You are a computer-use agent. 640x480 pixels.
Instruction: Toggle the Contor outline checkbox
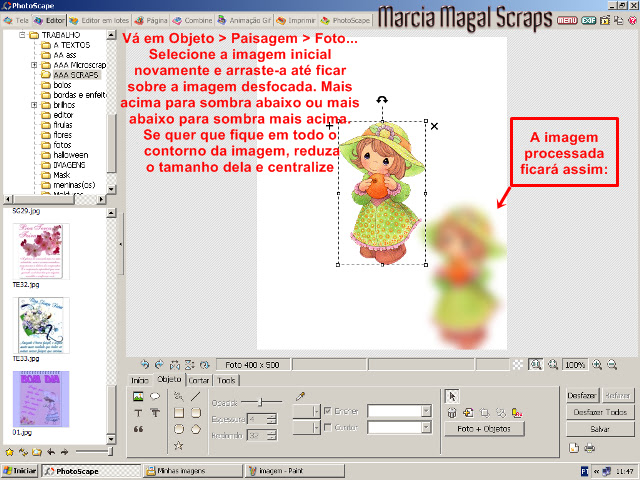coord(327,427)
